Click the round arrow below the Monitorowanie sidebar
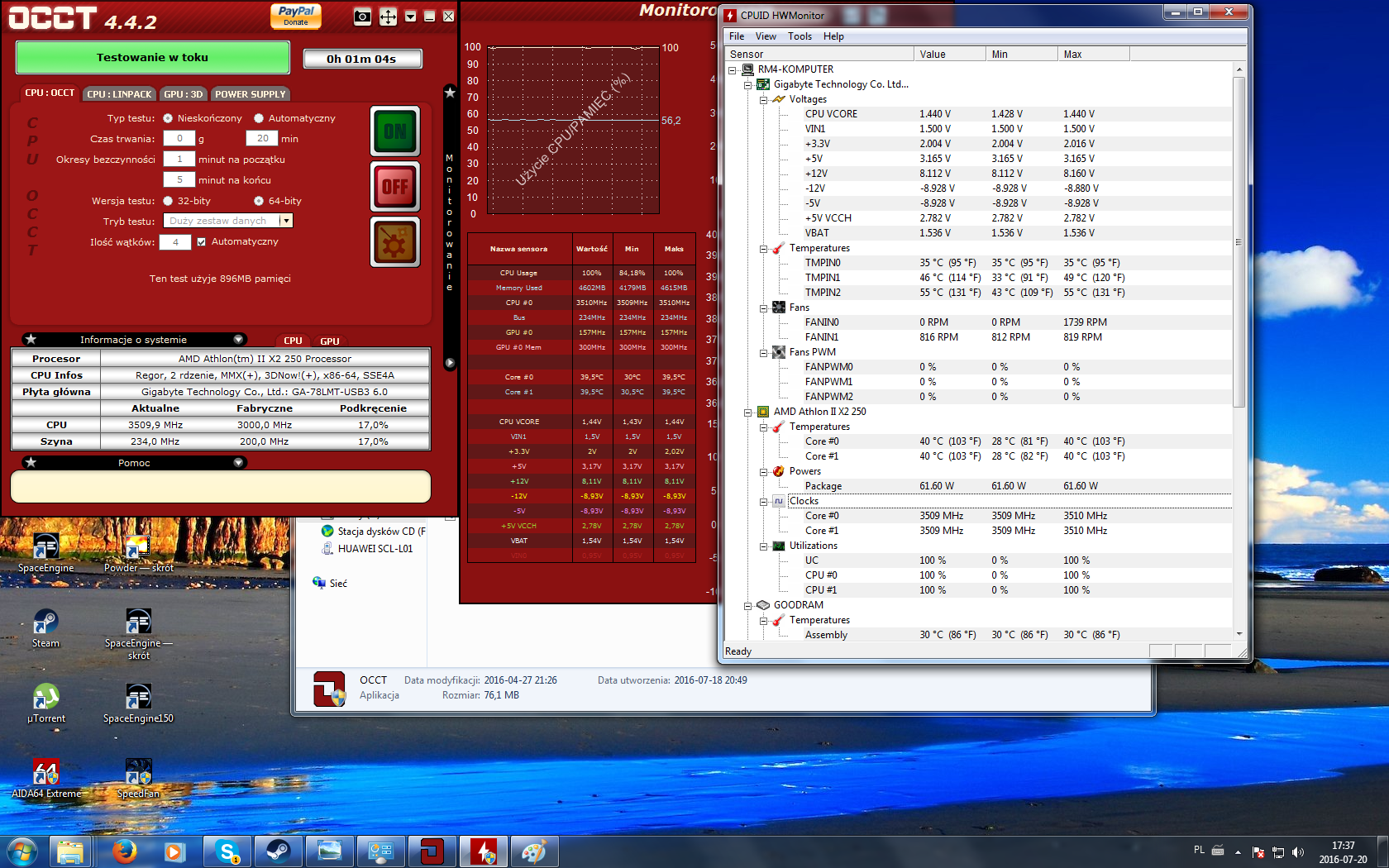Screen dimensions: 1389x868 click(450, 362)
